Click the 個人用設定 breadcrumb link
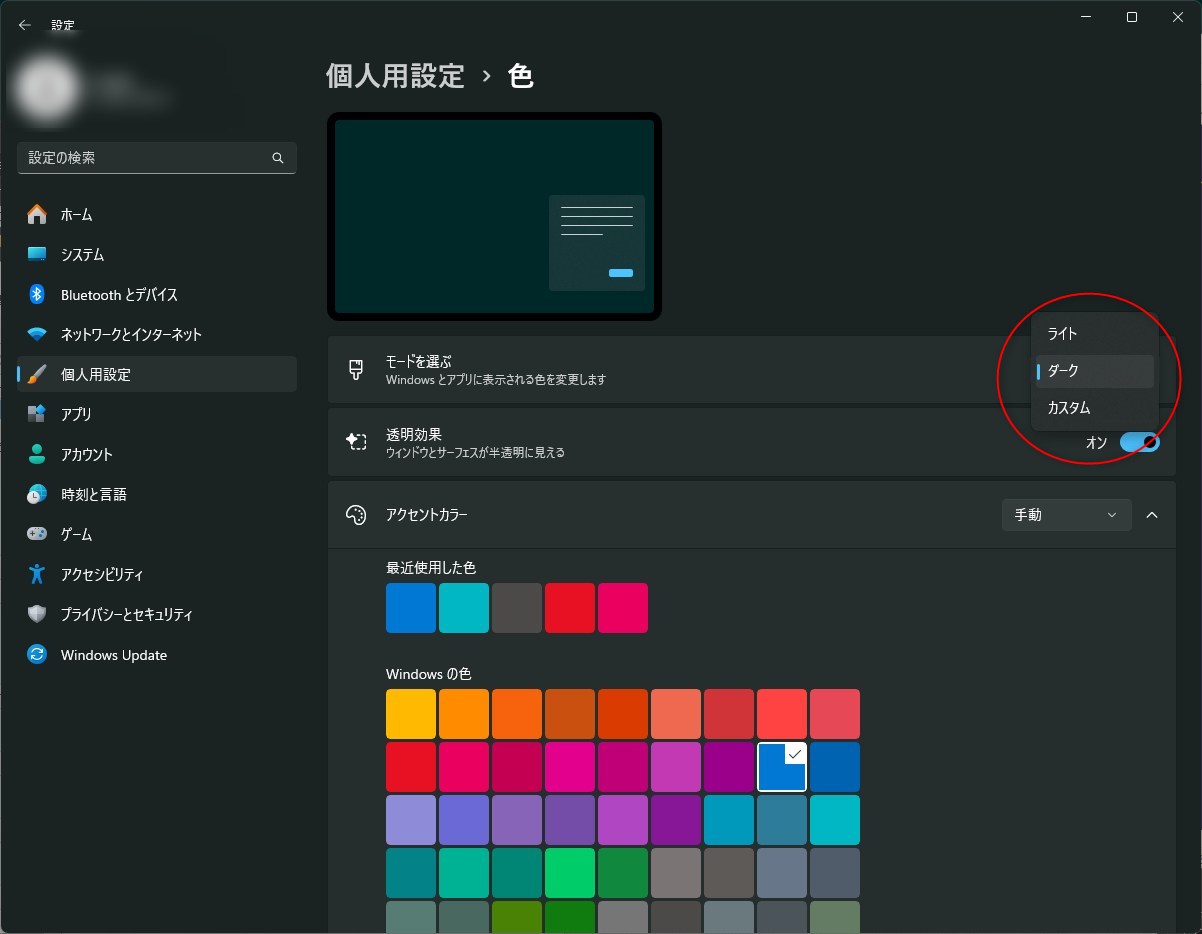1202x934 pixels. pyautogui.click(x=395, y=76)
